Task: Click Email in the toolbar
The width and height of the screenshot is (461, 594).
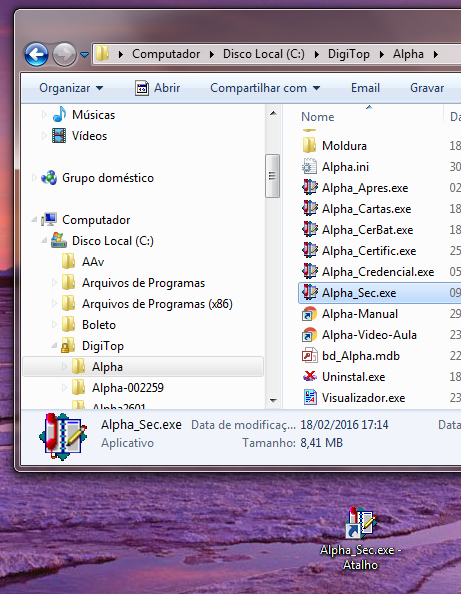Action: [365, 88]
